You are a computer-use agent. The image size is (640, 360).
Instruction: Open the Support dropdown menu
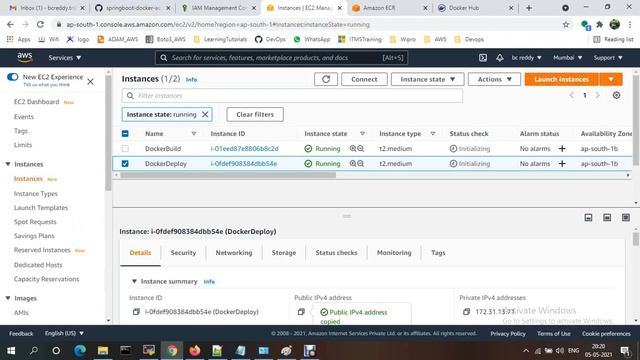pos(608,58)
